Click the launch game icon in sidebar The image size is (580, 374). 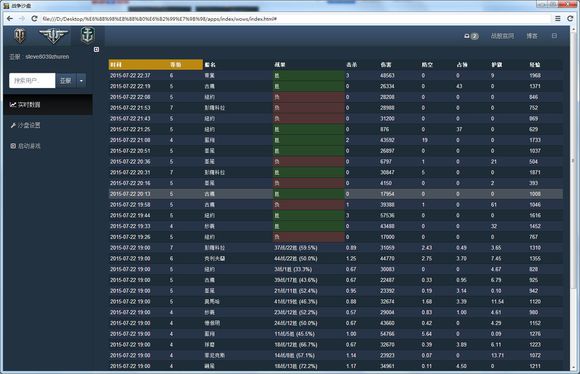[13, 146]
